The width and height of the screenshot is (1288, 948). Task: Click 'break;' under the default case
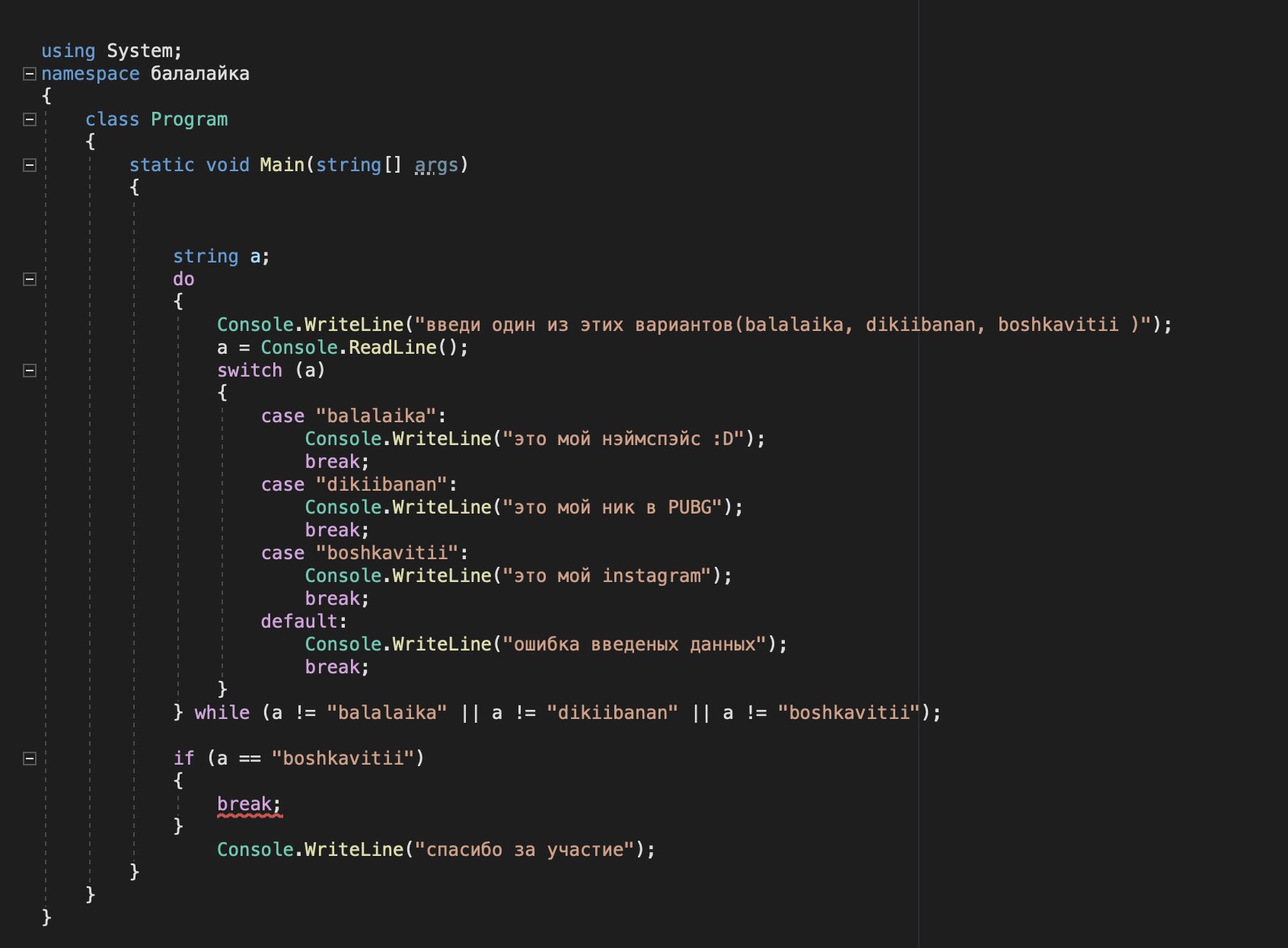coord(337,667)
